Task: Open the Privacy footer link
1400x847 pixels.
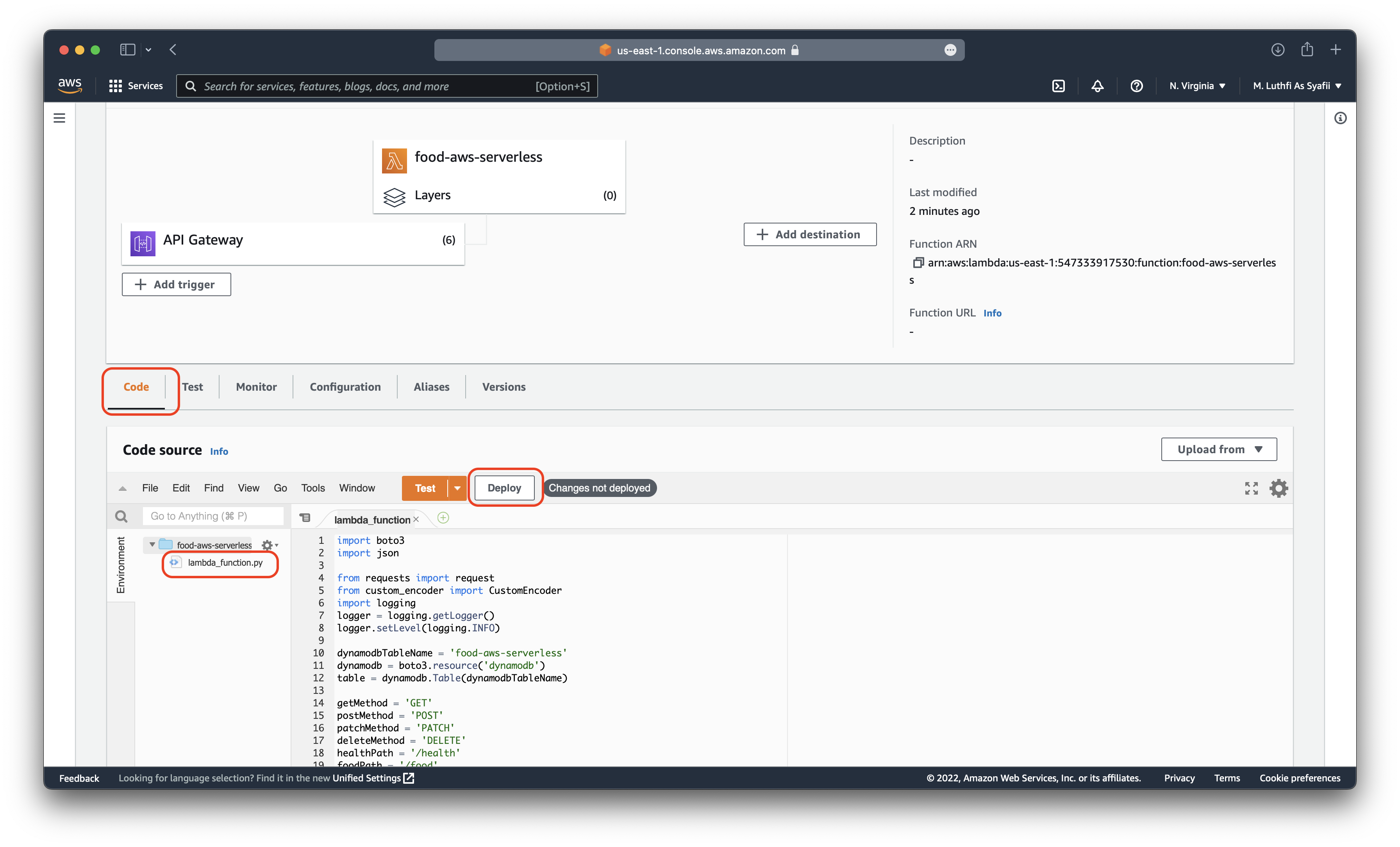Action: (1179, 777)
